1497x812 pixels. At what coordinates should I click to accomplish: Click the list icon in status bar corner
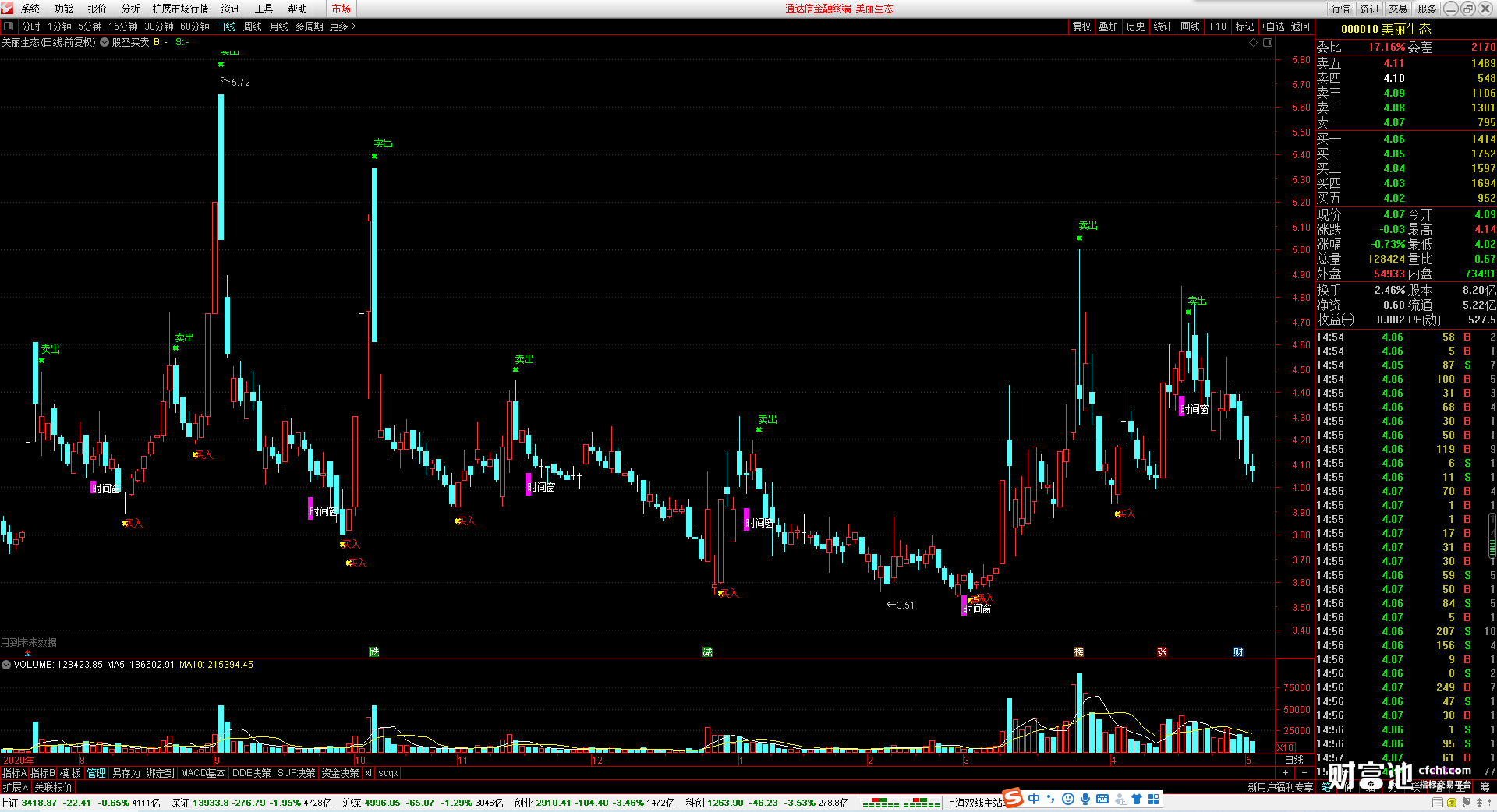[1438, 803]
